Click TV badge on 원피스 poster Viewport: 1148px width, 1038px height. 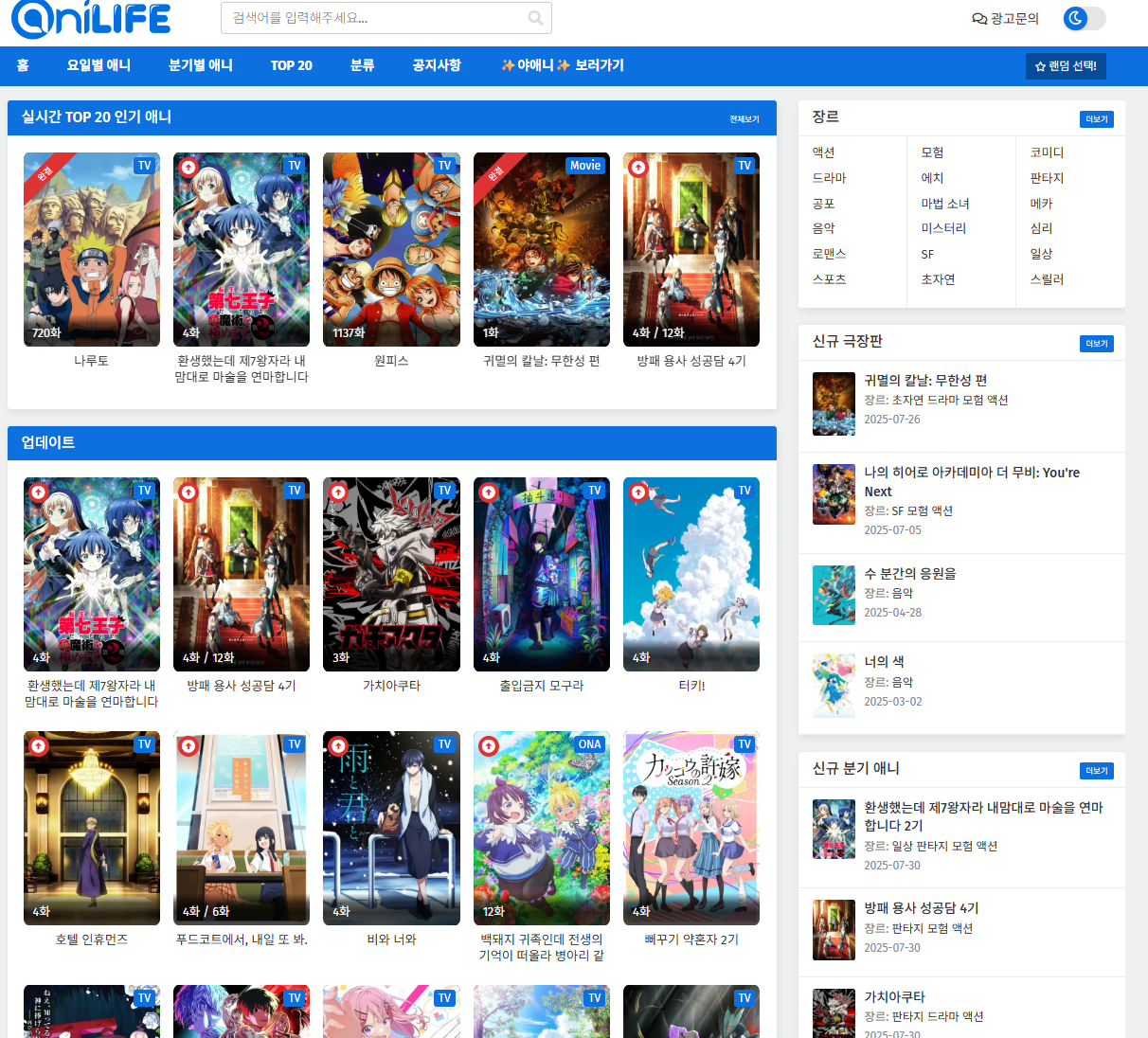click(444, 166)
